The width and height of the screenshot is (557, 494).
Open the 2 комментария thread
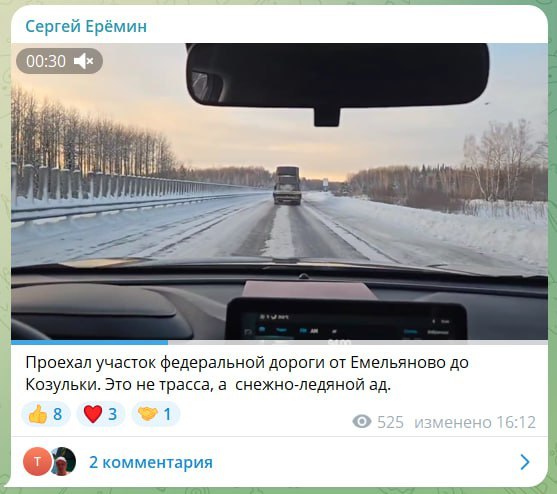tap(151, 462)
